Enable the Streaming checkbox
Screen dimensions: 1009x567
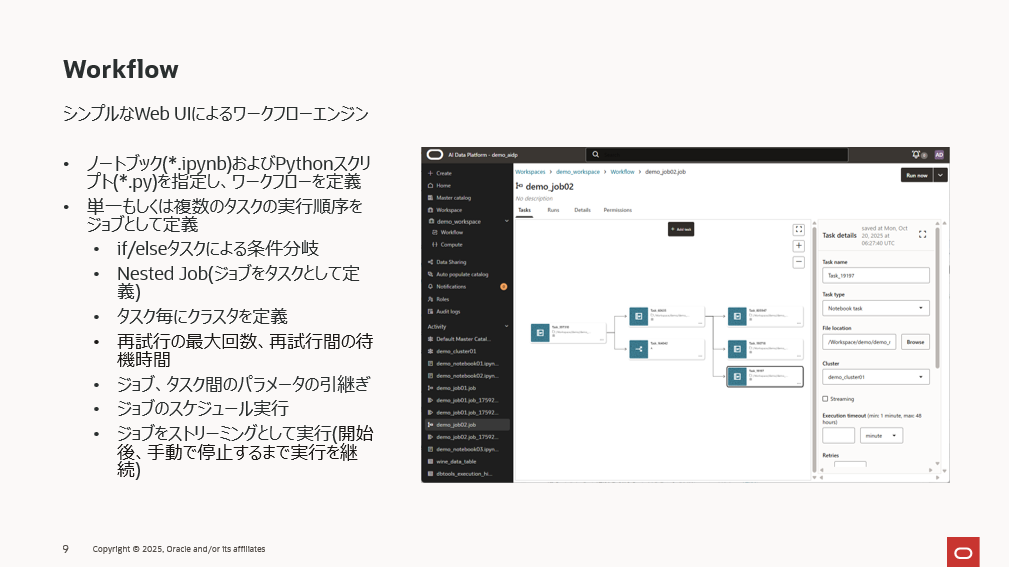pyautogui.click(x=825, y=399)
